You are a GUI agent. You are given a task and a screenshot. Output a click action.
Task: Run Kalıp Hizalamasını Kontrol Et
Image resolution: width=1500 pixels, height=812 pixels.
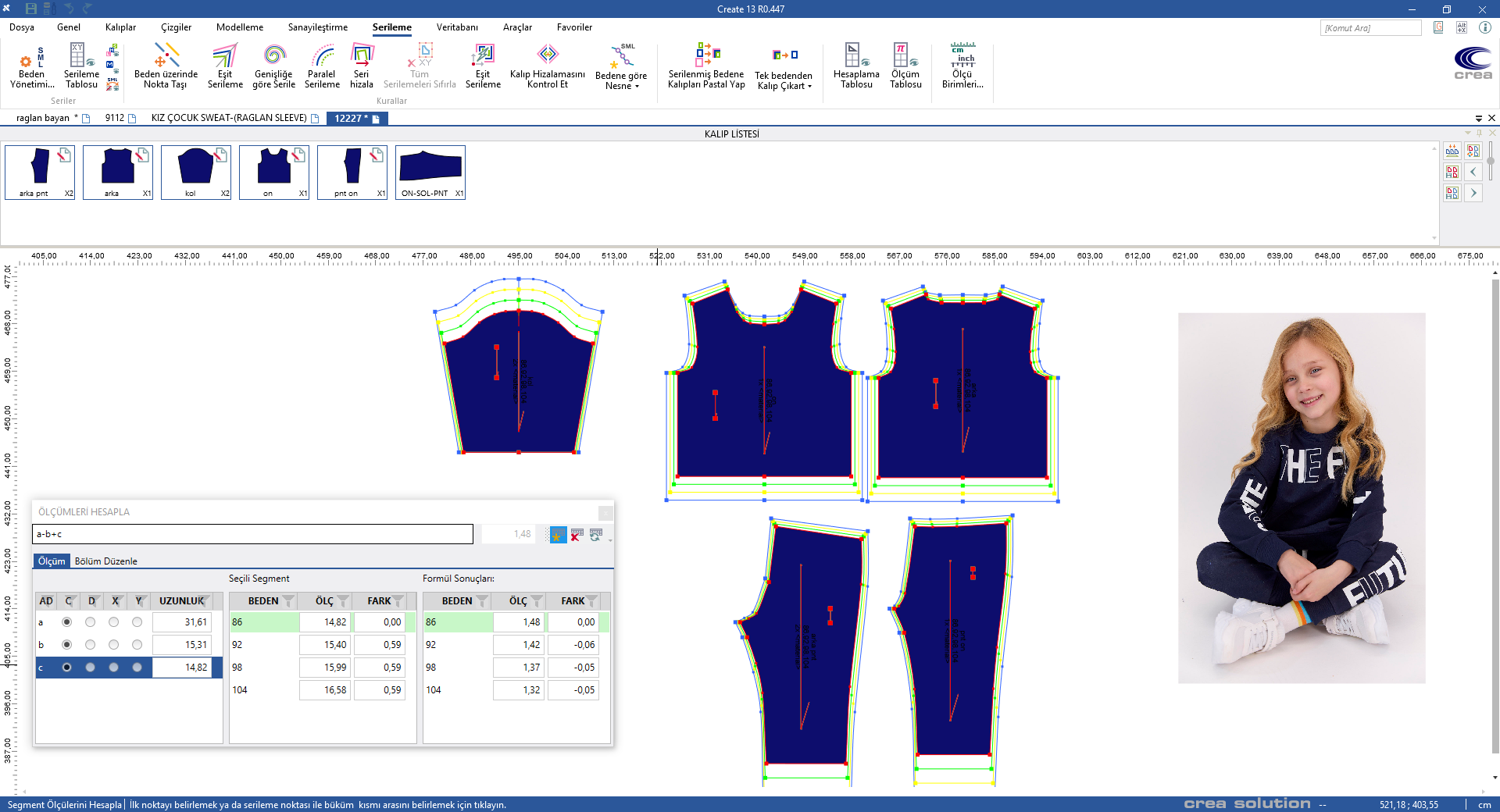pyautogui.click(x=547, y=66)
